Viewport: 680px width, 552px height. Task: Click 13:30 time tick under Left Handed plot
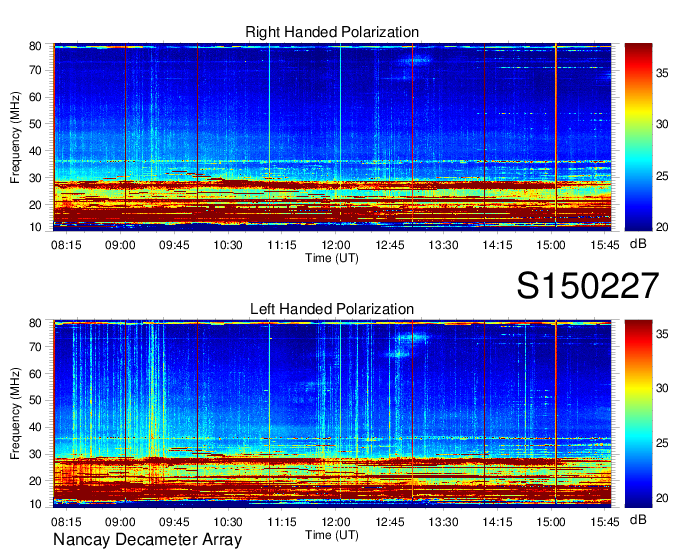pyautogui.click(x=443, y=522)
